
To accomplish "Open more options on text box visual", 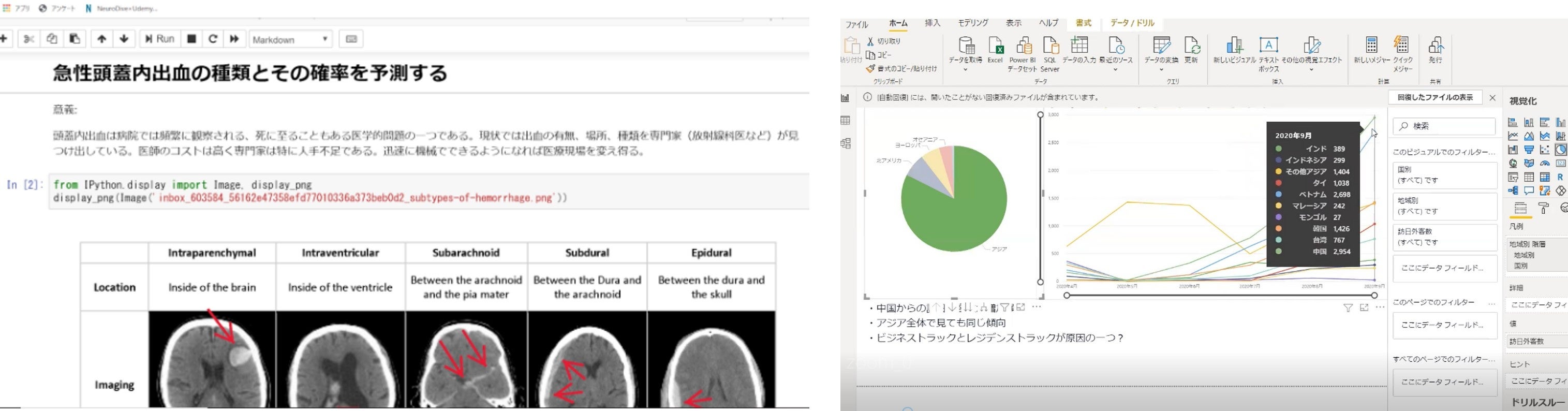I will [x=1380, y=308].
